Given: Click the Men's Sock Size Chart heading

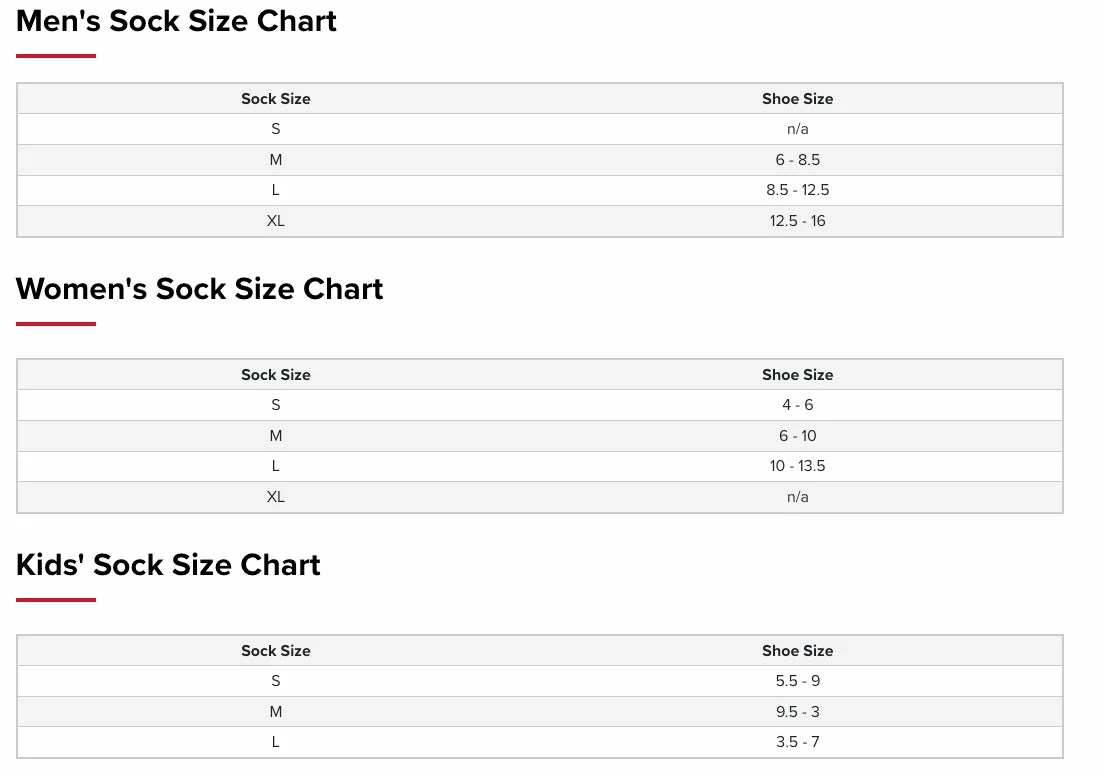Looking at the screenshot, I should 176,21.
